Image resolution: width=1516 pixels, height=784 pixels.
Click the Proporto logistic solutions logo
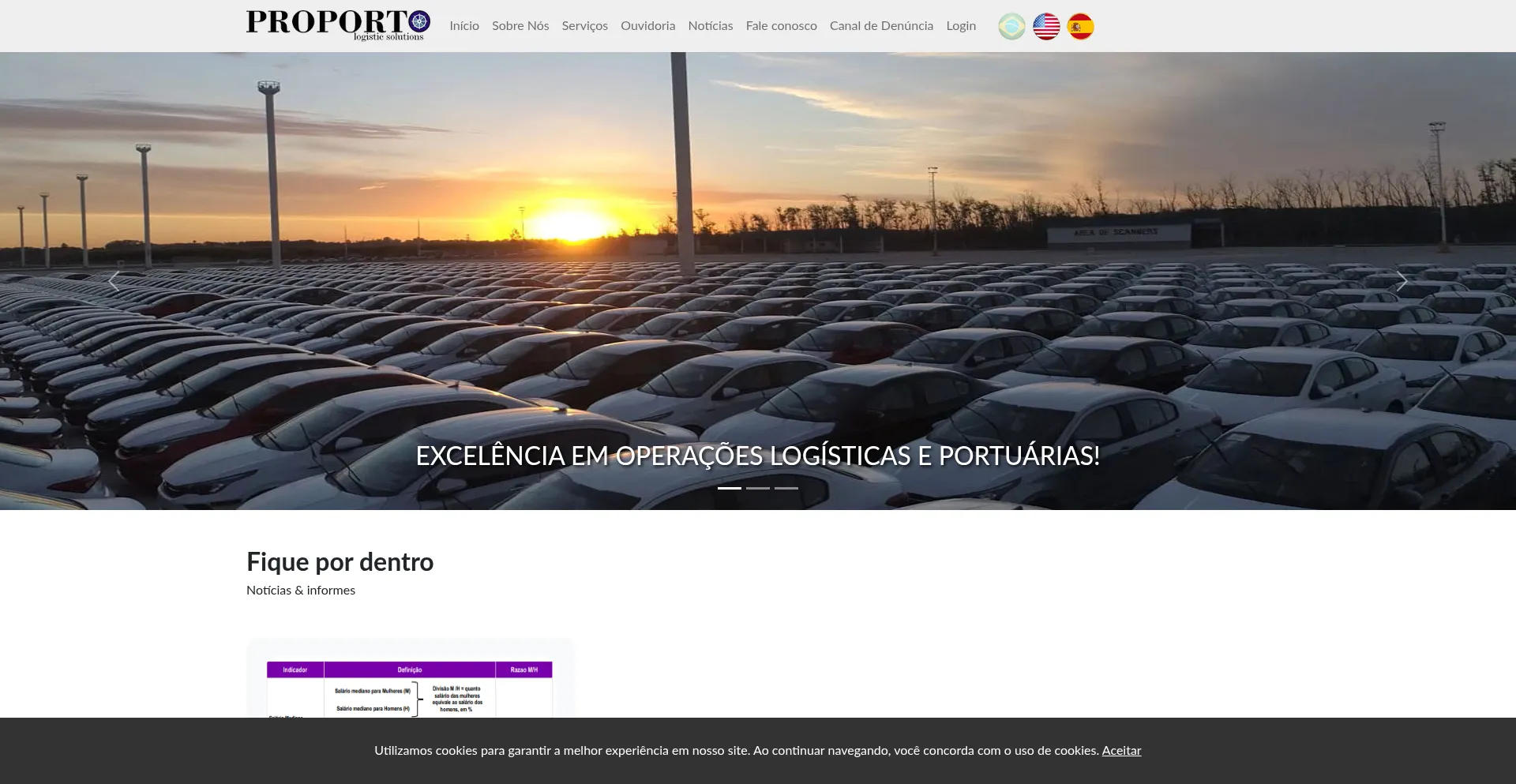pos(338,25)
